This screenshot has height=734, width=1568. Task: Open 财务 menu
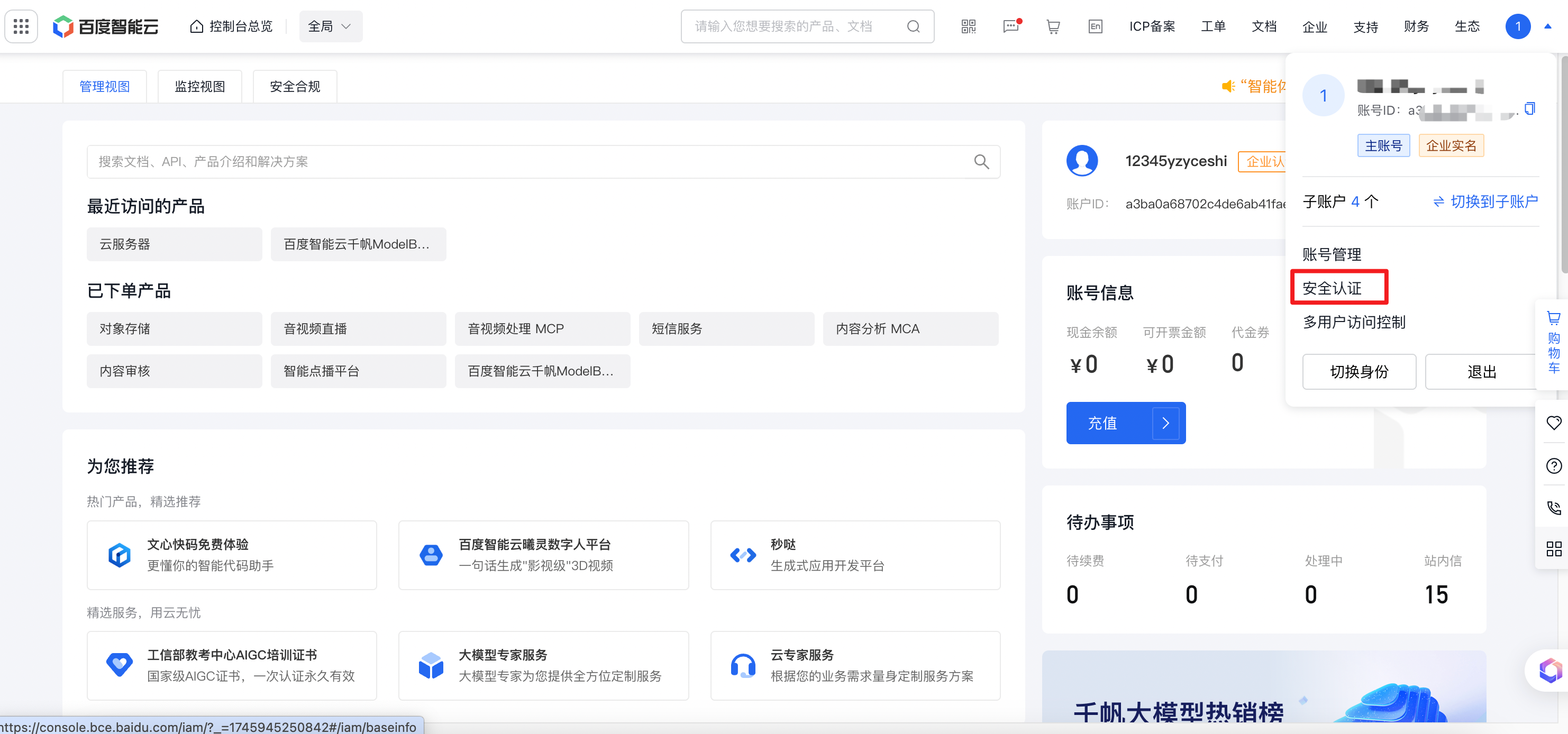click(x=1416, y=26)
